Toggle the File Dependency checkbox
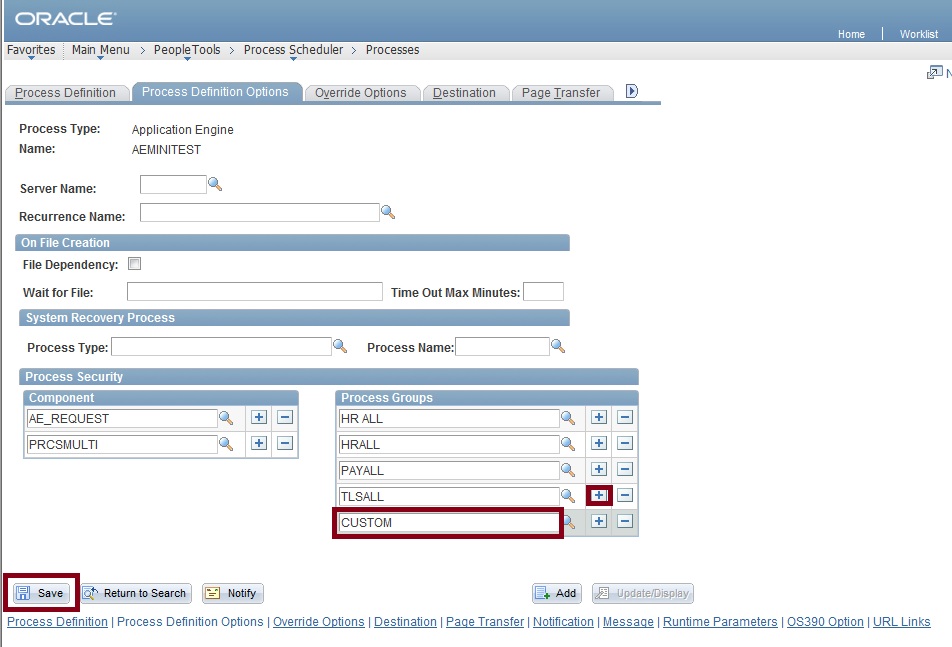Screen dimensions: 952x647 134,263
